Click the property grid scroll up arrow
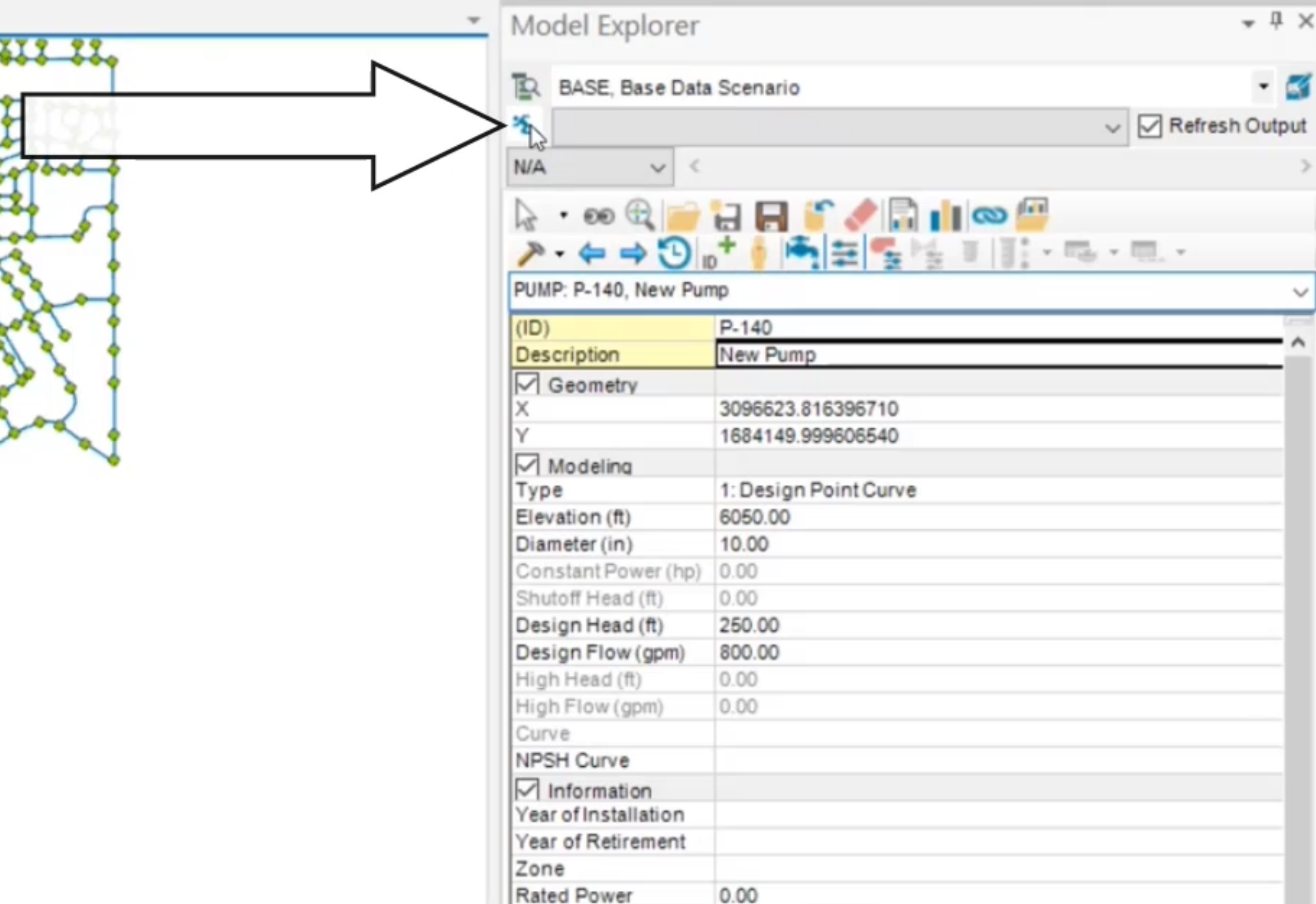The image size is (1316, 904). click(x=1298, y=342)
